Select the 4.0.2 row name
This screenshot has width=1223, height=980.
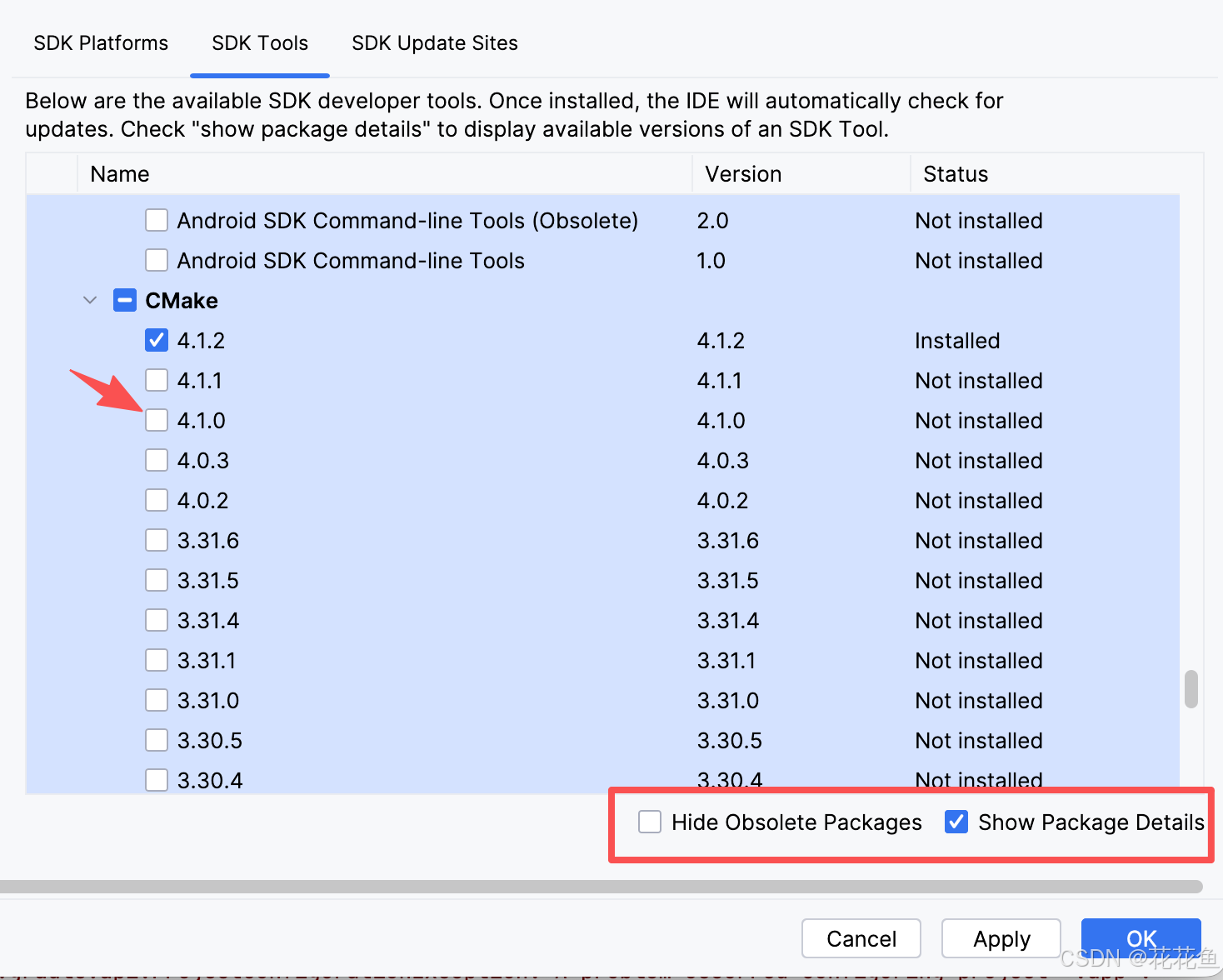point(202,501)
